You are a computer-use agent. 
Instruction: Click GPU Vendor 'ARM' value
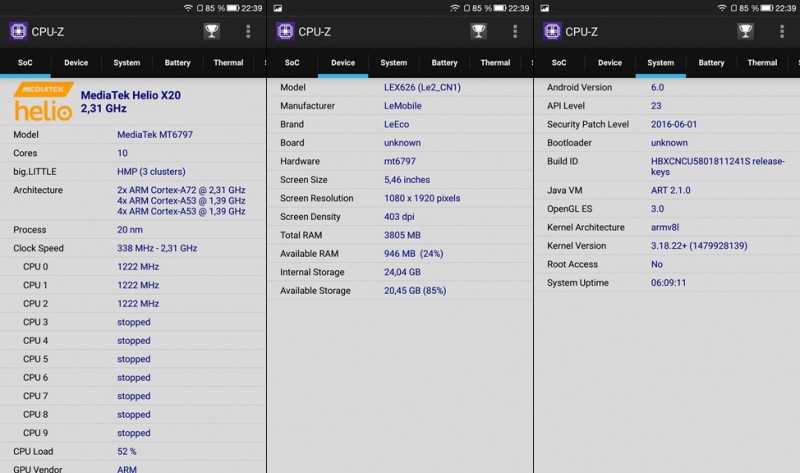point(127,468)
